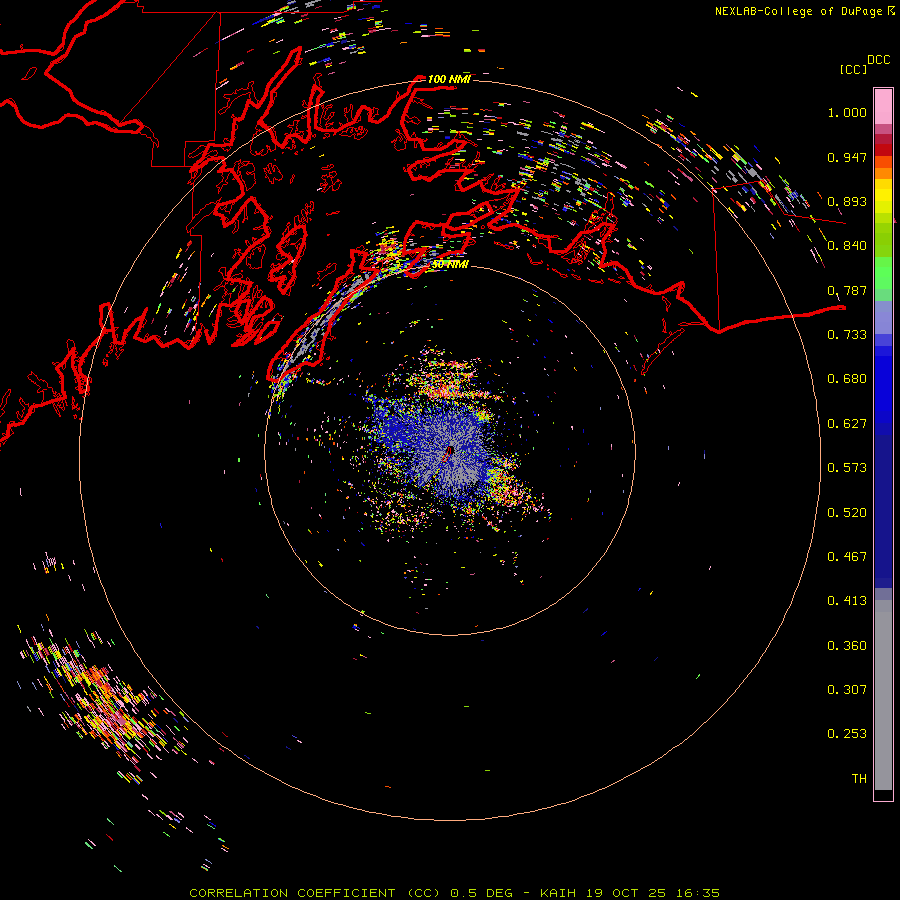Click the 0.307 scale label
Viewport: 900px width, 900px height.
[847, 690]
